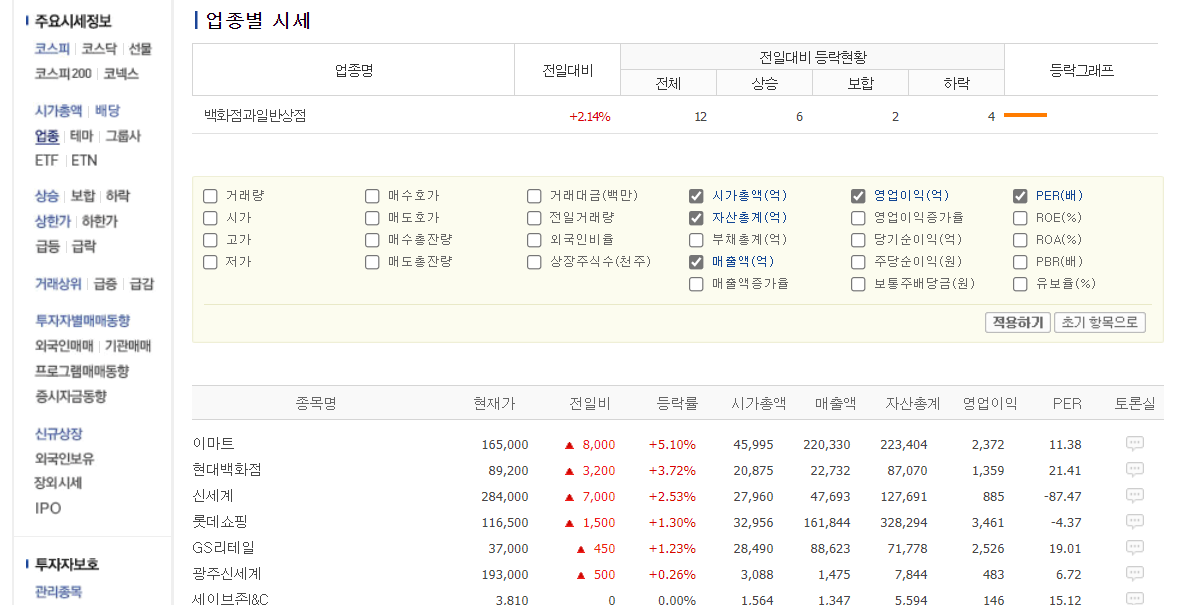
Task: Open 코스닥 in the sidebar
Action: [x=99, y=48]
